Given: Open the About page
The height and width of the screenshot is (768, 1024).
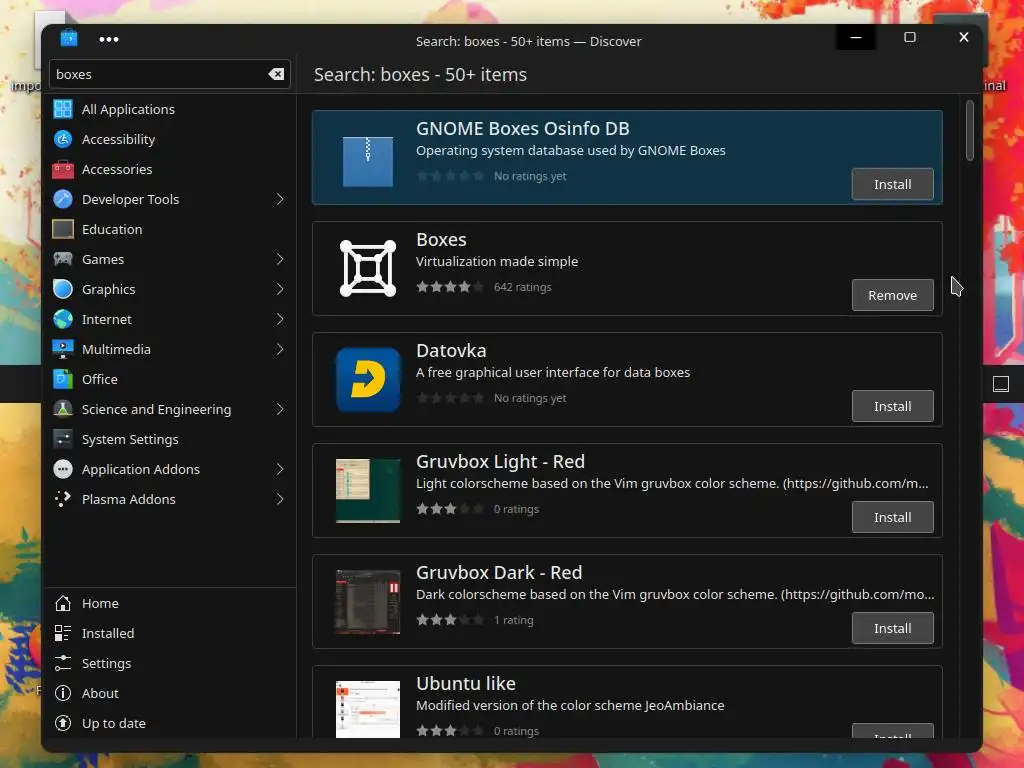Looking at the screenshot, I should [170, 694].
